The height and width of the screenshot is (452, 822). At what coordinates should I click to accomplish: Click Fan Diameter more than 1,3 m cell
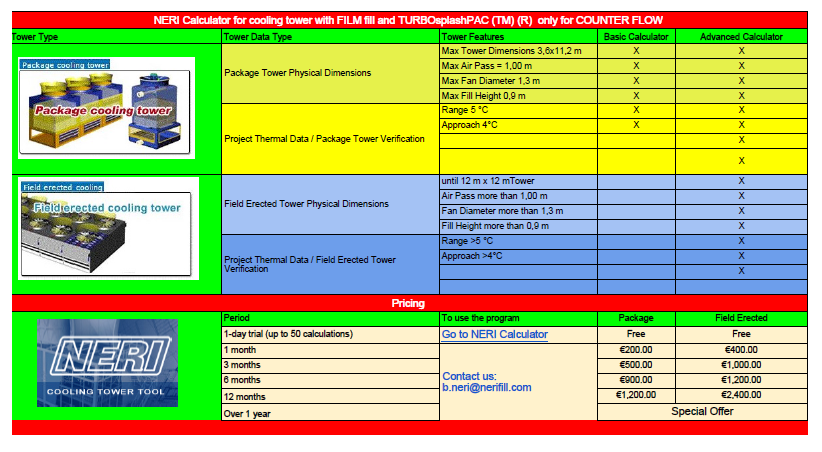click(x=518, y=211)
